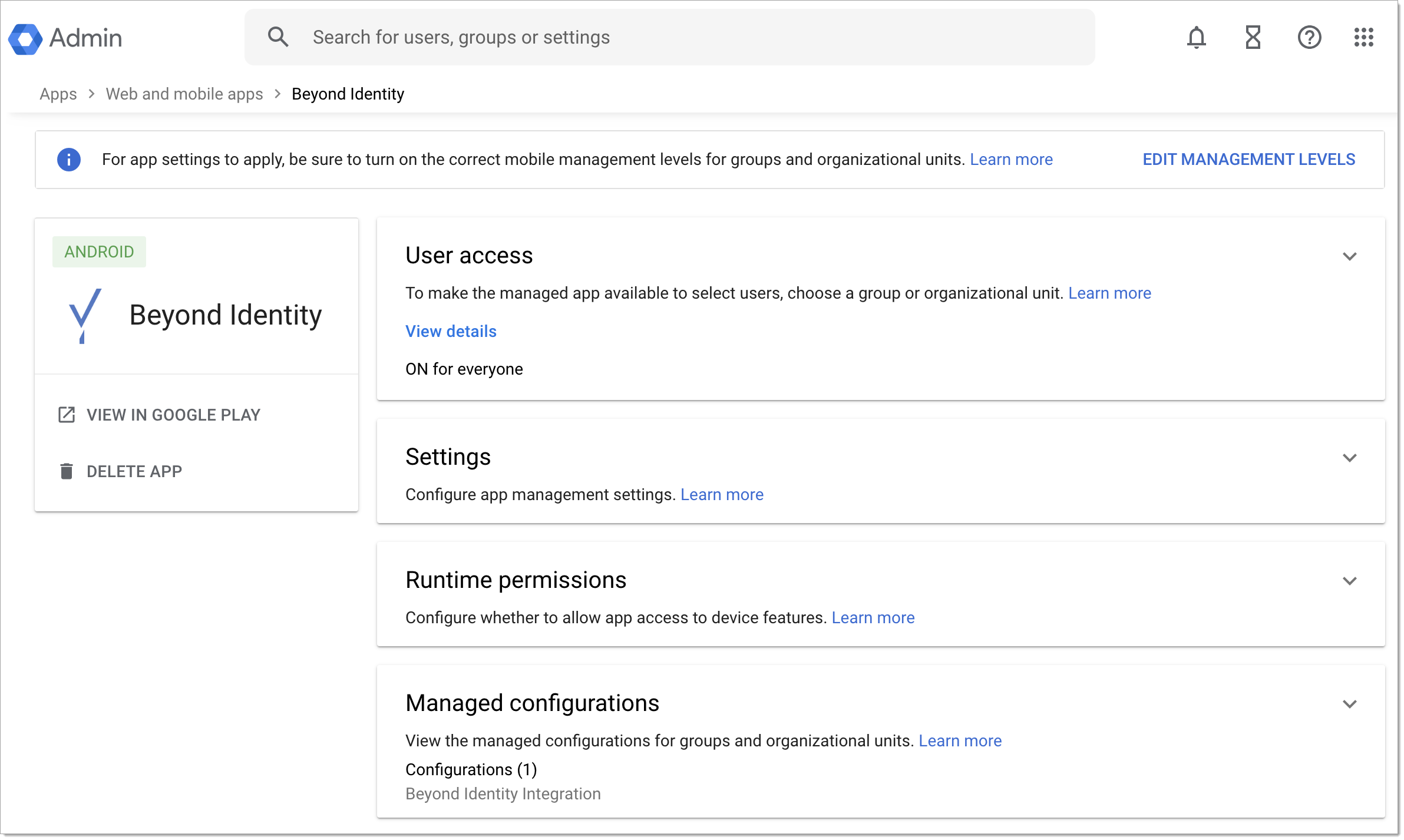Open the pending tasks hourglass icon
1404x840 pixels.
(x=1253, y=37)
